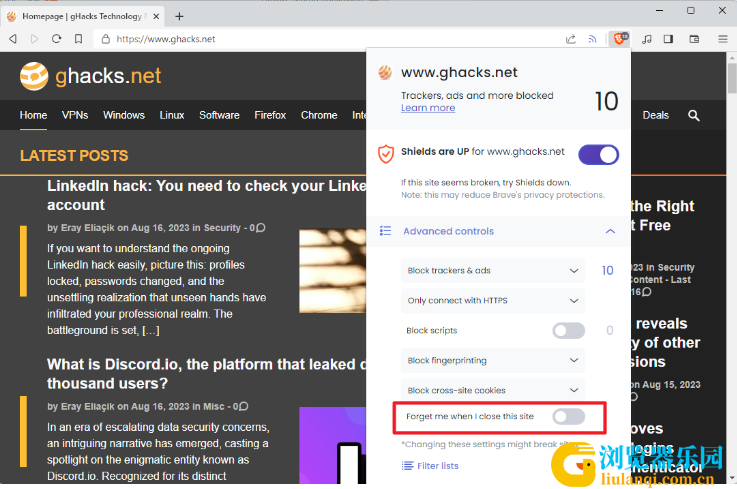Click blocked count 10 beside trackers dropdown

(607, 270)
